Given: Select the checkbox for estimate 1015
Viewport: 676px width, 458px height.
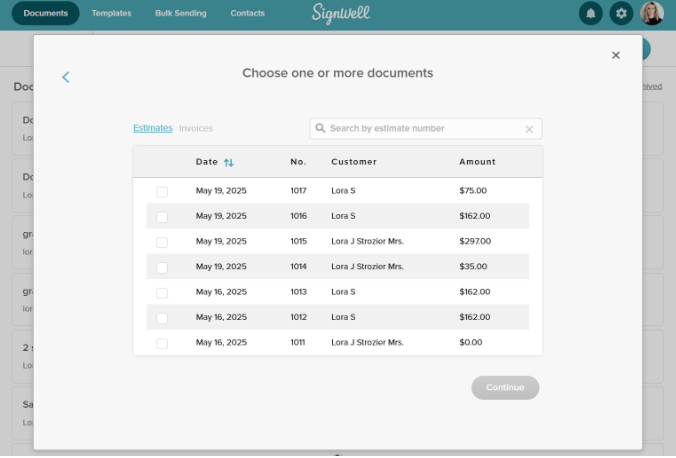Looking at the screenshot, I should (x=162, y=242).
